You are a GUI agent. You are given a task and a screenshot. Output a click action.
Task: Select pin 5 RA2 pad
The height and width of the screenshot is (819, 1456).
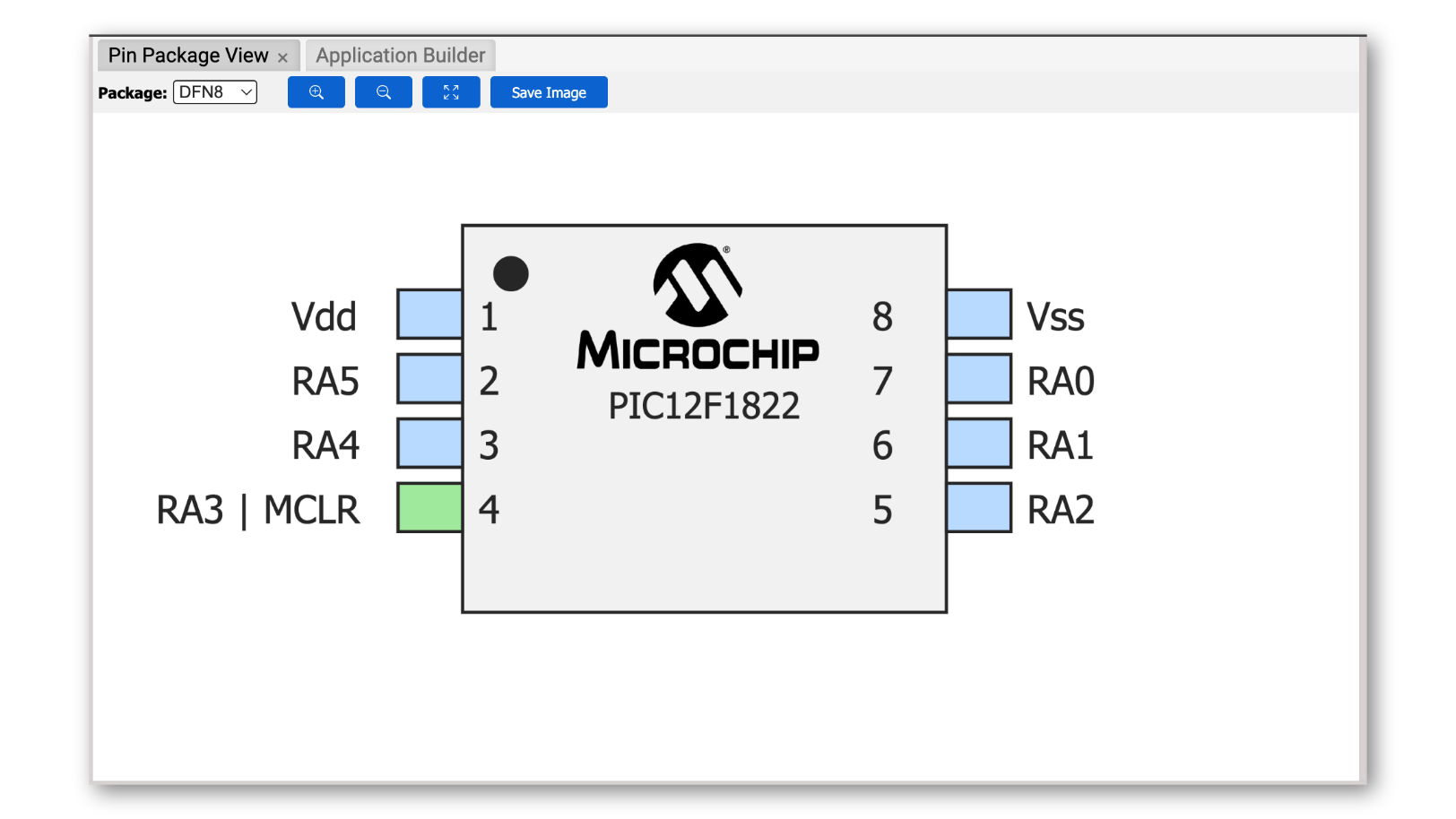coord(979,507)
